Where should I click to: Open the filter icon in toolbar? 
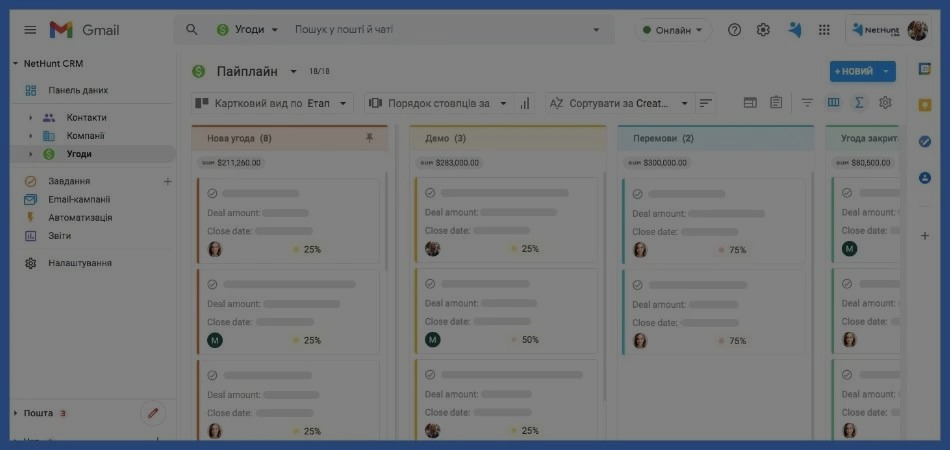pyautogui.click(x=807, y=103)
